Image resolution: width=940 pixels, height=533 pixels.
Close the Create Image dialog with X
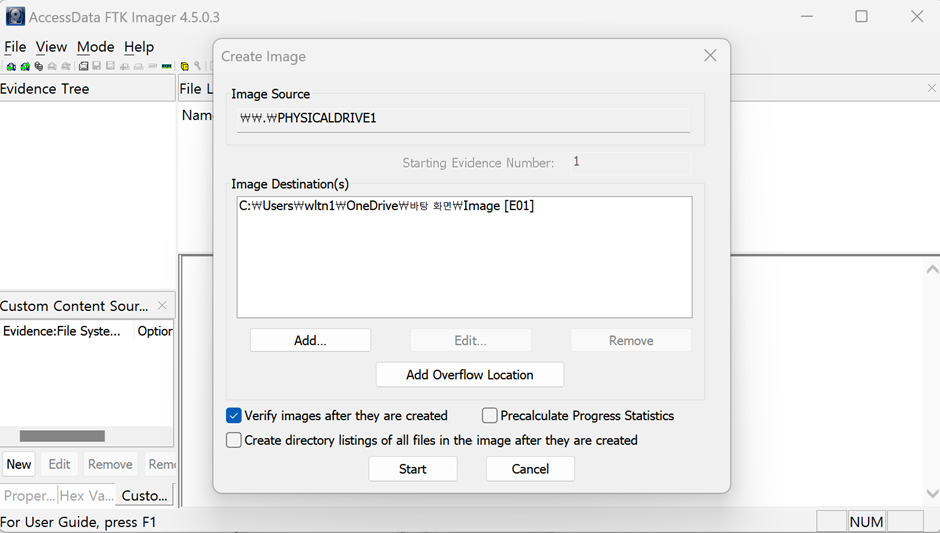click(x=710, y=56)
